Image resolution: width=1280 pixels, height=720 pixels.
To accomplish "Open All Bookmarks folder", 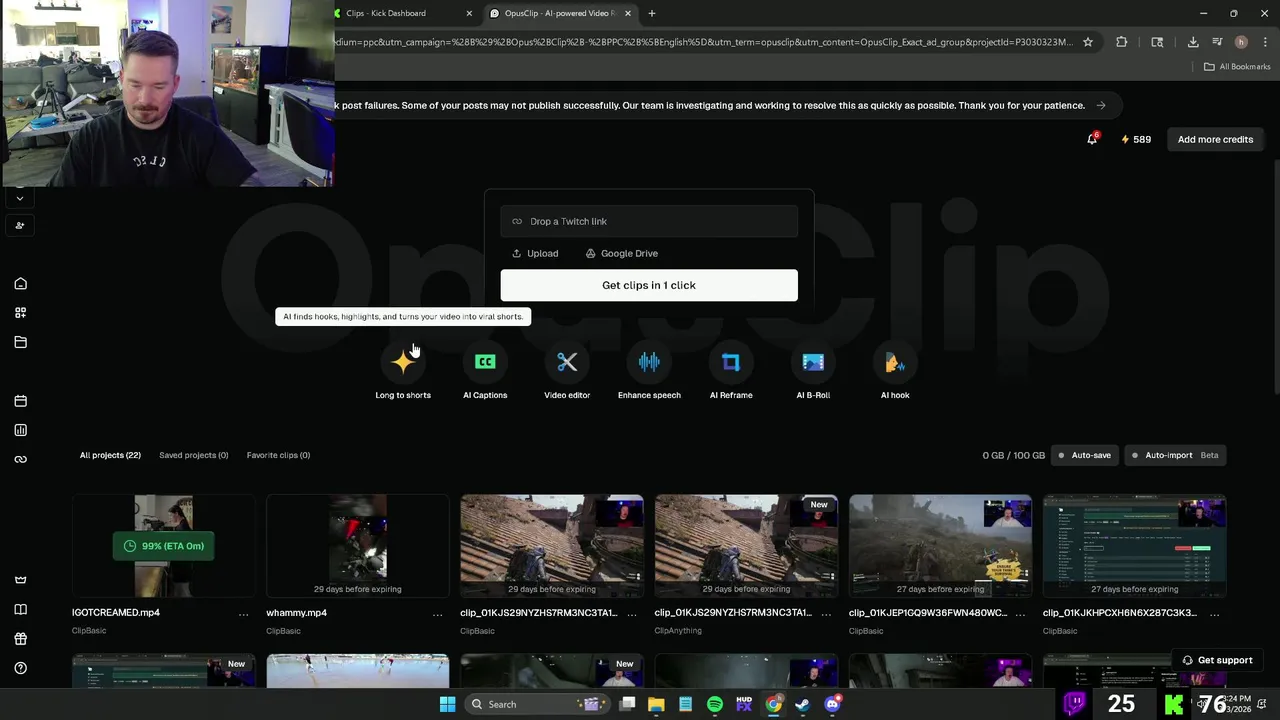I will (1237, 67).
